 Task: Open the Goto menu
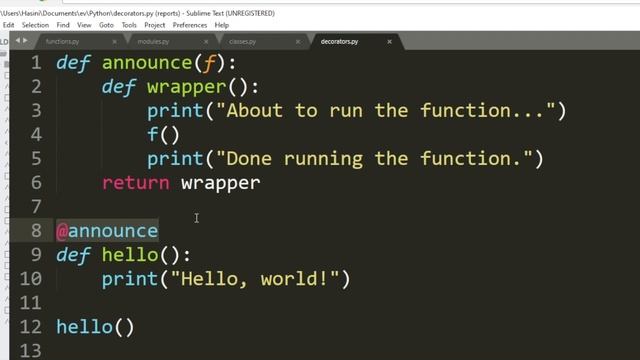click(106, 25)
